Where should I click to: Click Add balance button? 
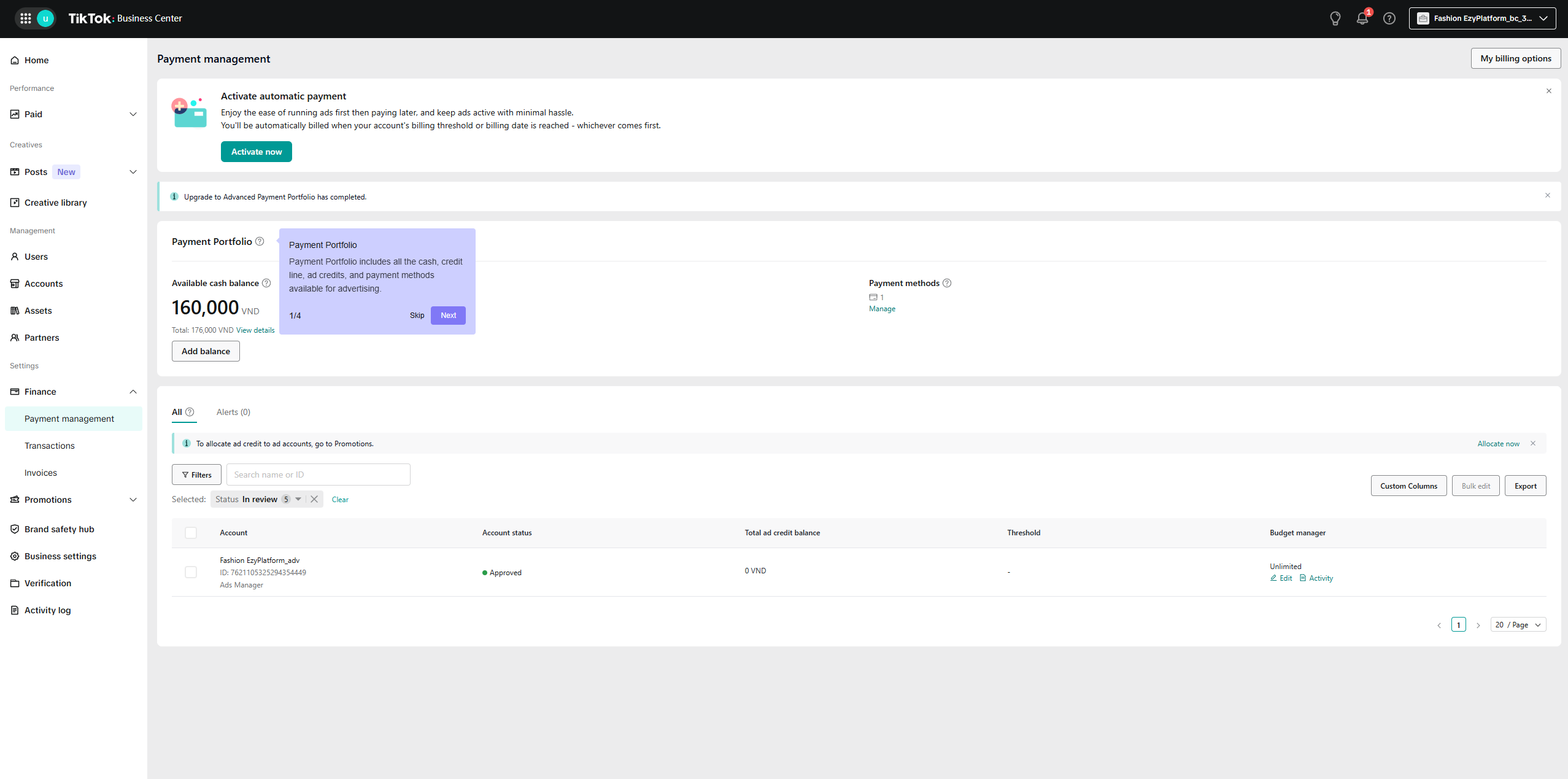206,351
